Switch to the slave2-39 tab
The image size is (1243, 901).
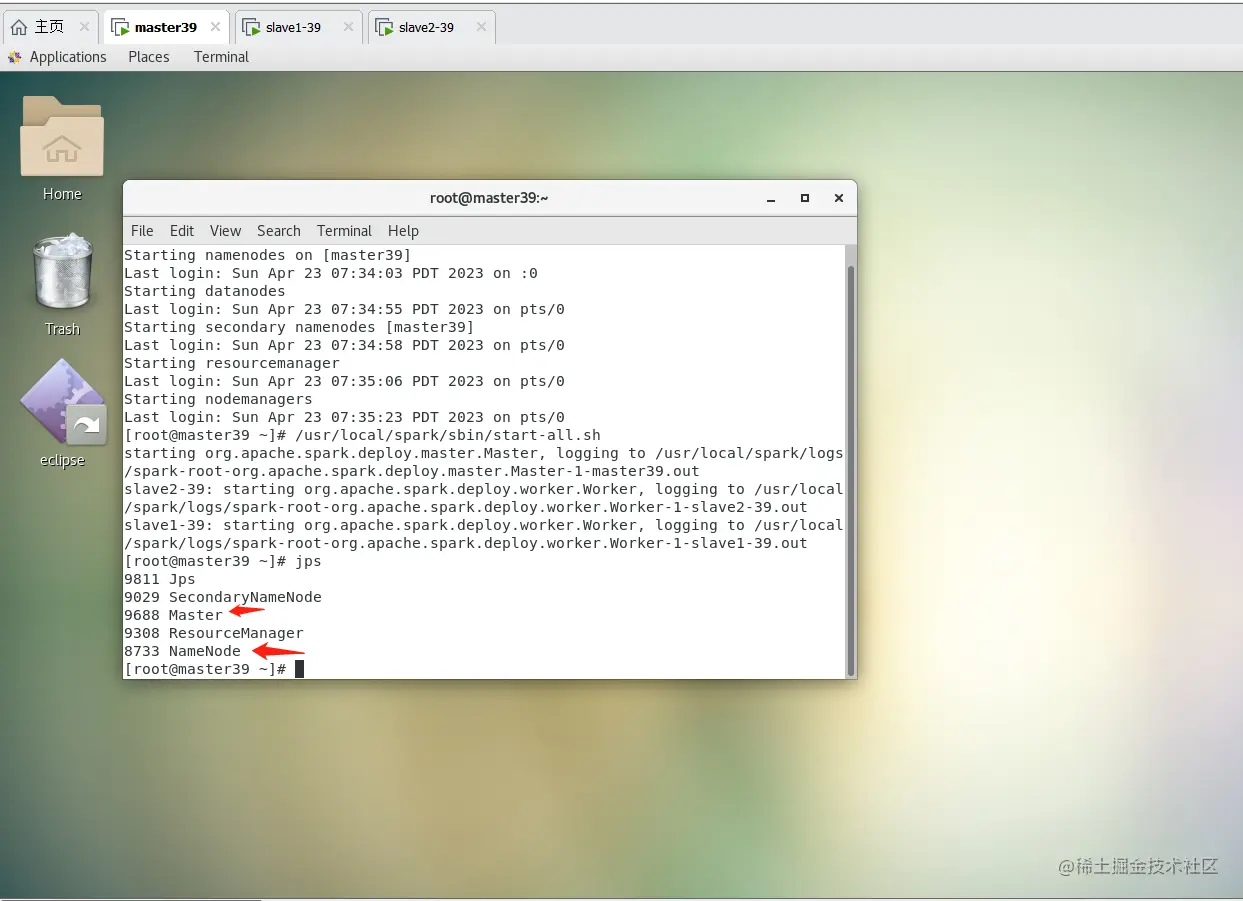tap(431, 27)
